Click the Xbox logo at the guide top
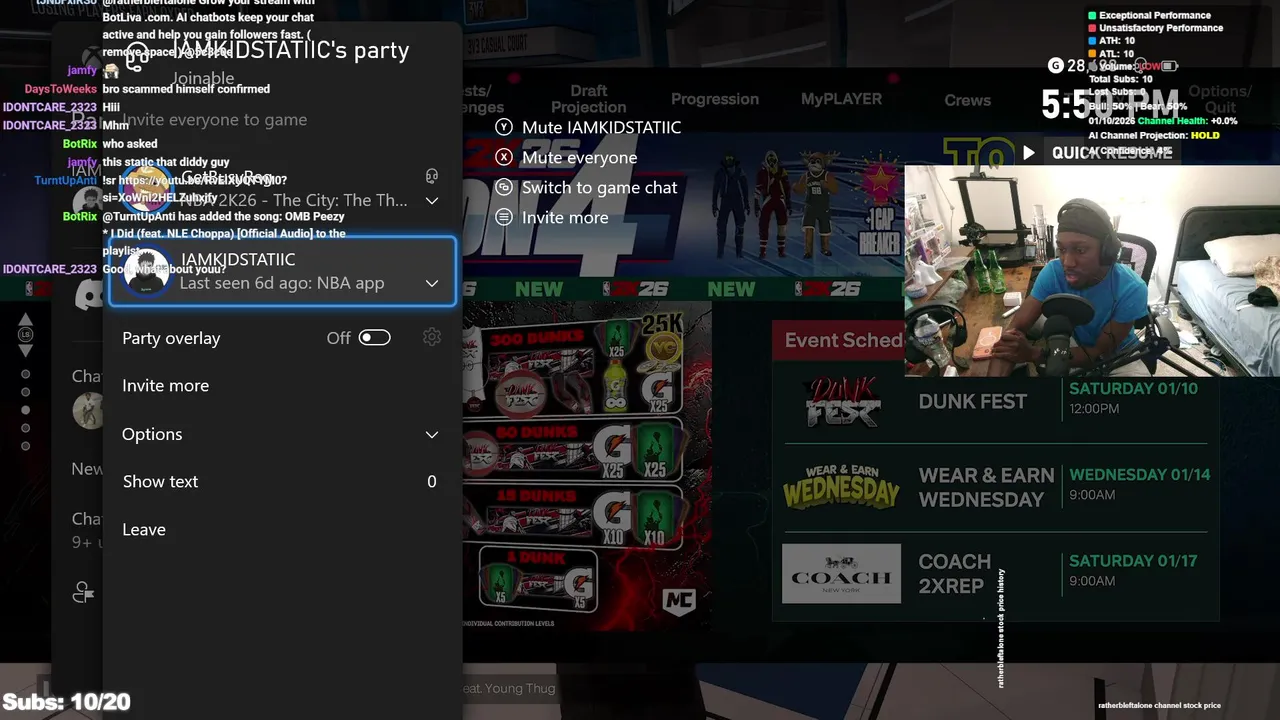Viewport: 1280px width, 720px height. [x=92, y=57]
